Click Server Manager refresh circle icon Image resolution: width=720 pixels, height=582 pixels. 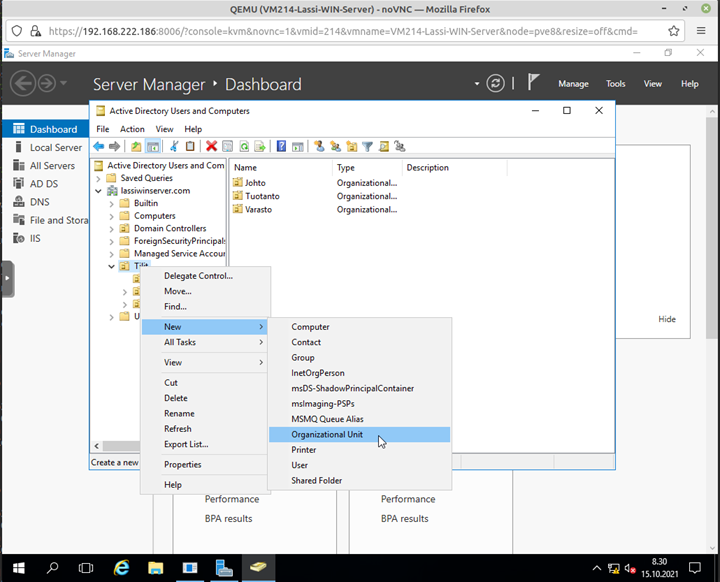click(x=495, y=84)
